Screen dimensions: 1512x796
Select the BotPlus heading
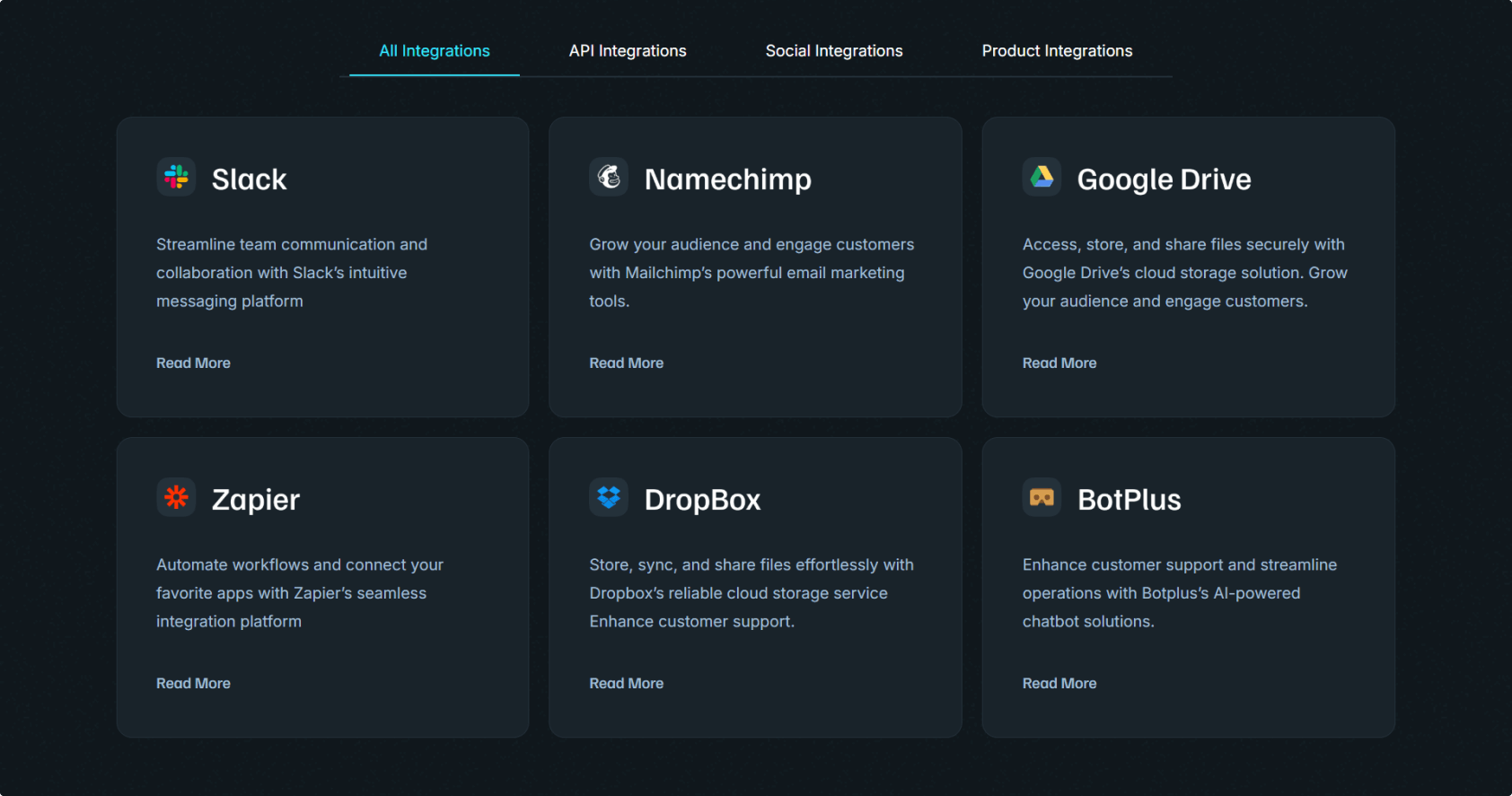click(x=1130, y=500)
